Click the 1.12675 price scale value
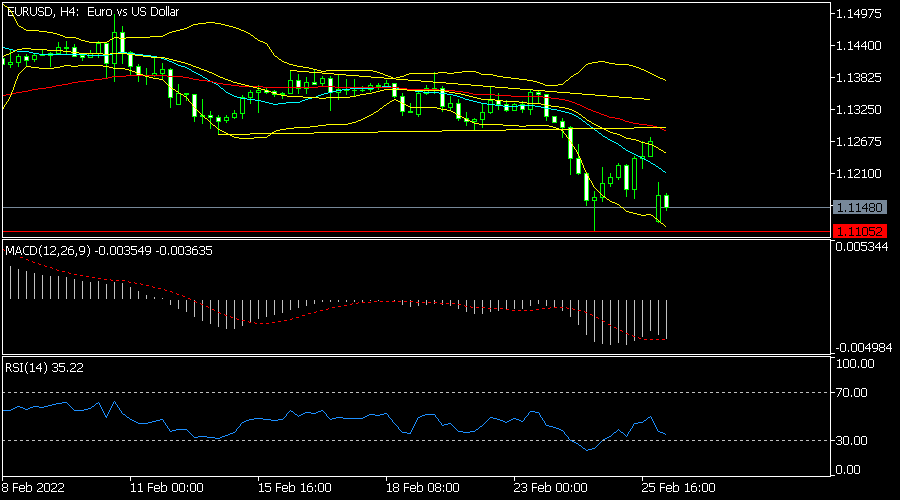The height and width of the screenshot is (500, 900). [859, 141]
